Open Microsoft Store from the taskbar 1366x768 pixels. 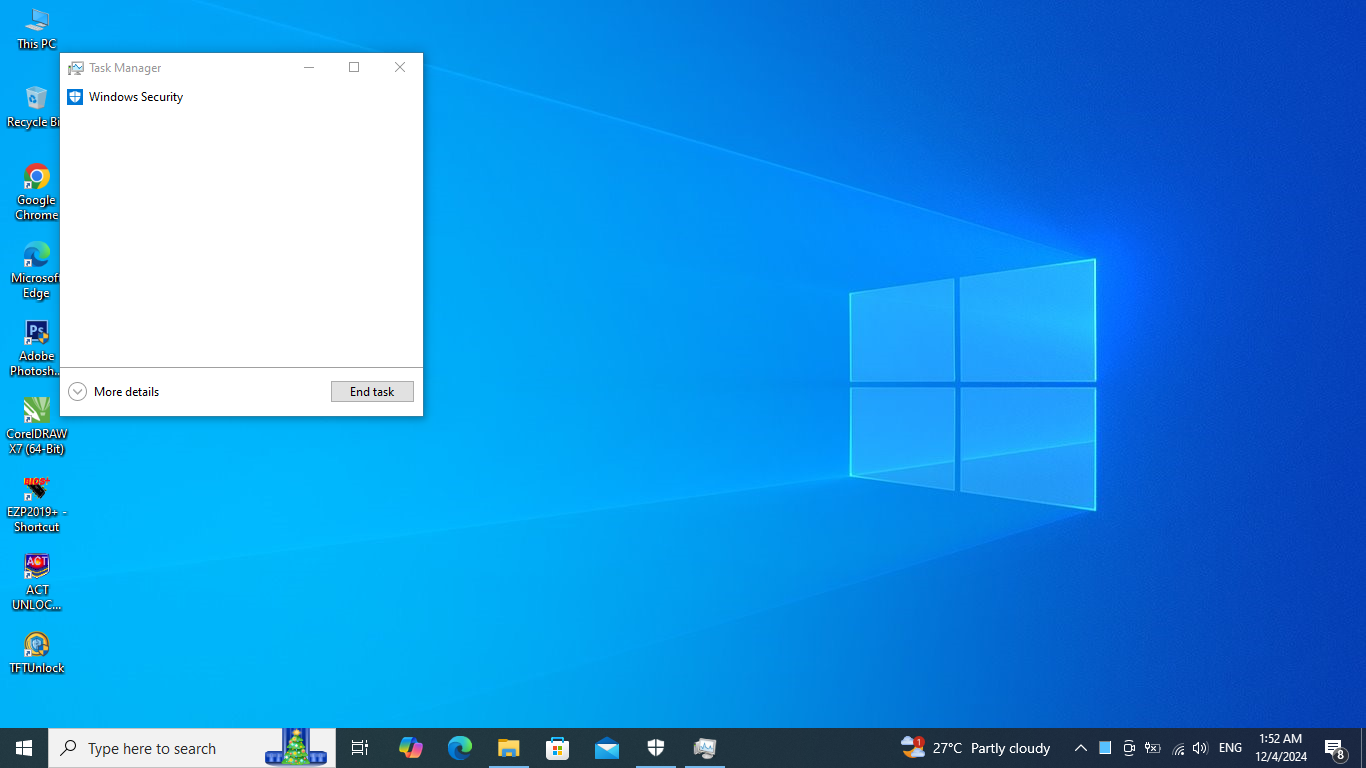coord(558,748)
